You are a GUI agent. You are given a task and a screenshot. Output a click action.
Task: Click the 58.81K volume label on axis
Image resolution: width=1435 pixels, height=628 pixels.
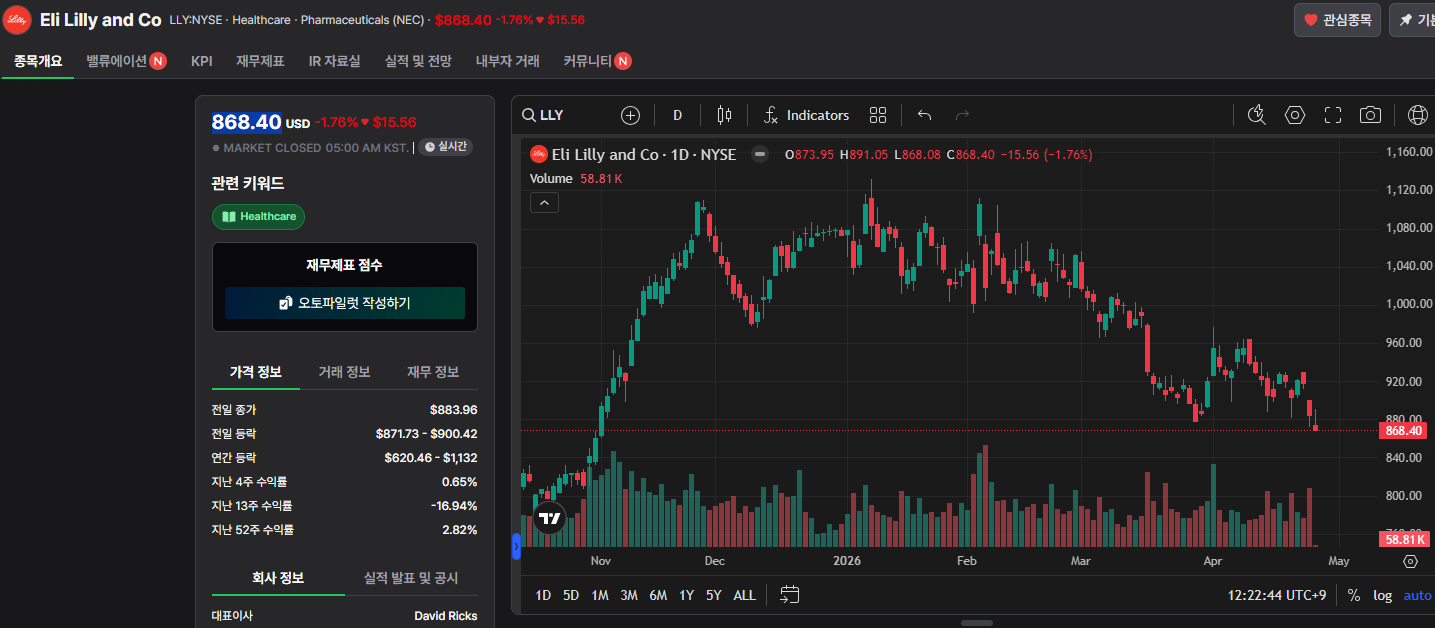click(1402, 539)
